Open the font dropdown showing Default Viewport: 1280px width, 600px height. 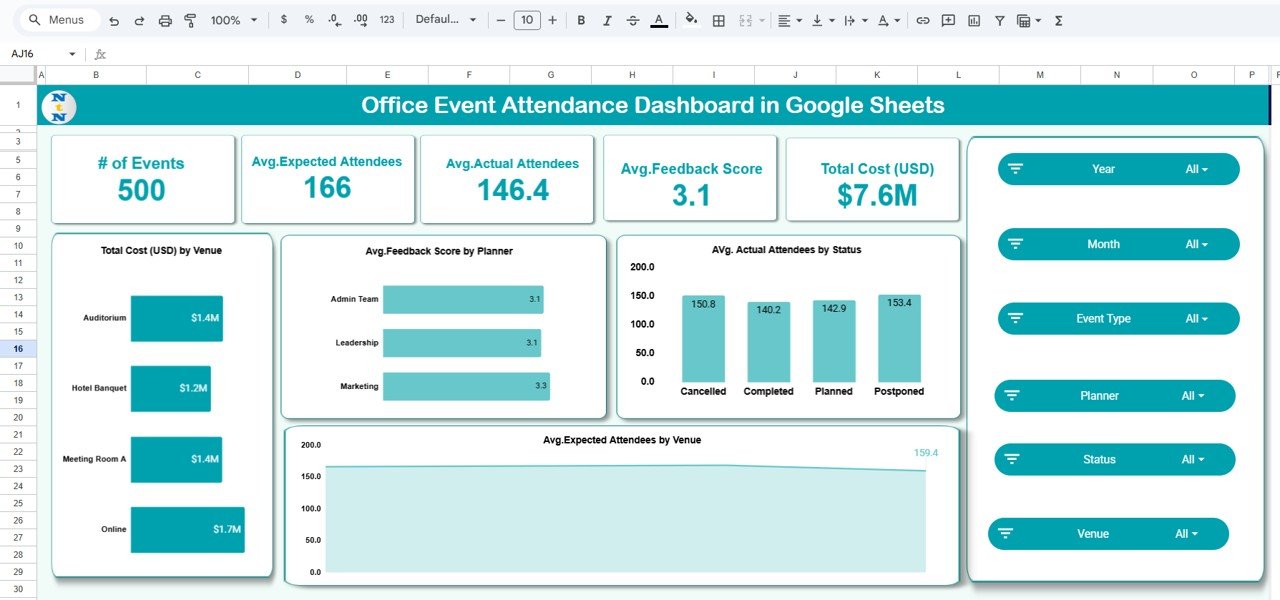443,20
